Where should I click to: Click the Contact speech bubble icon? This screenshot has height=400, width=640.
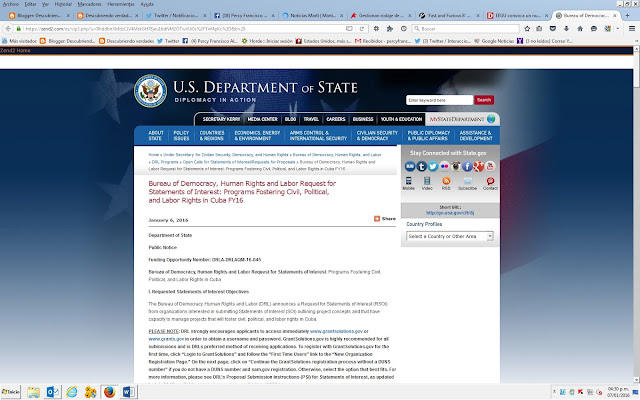point(490,181)
